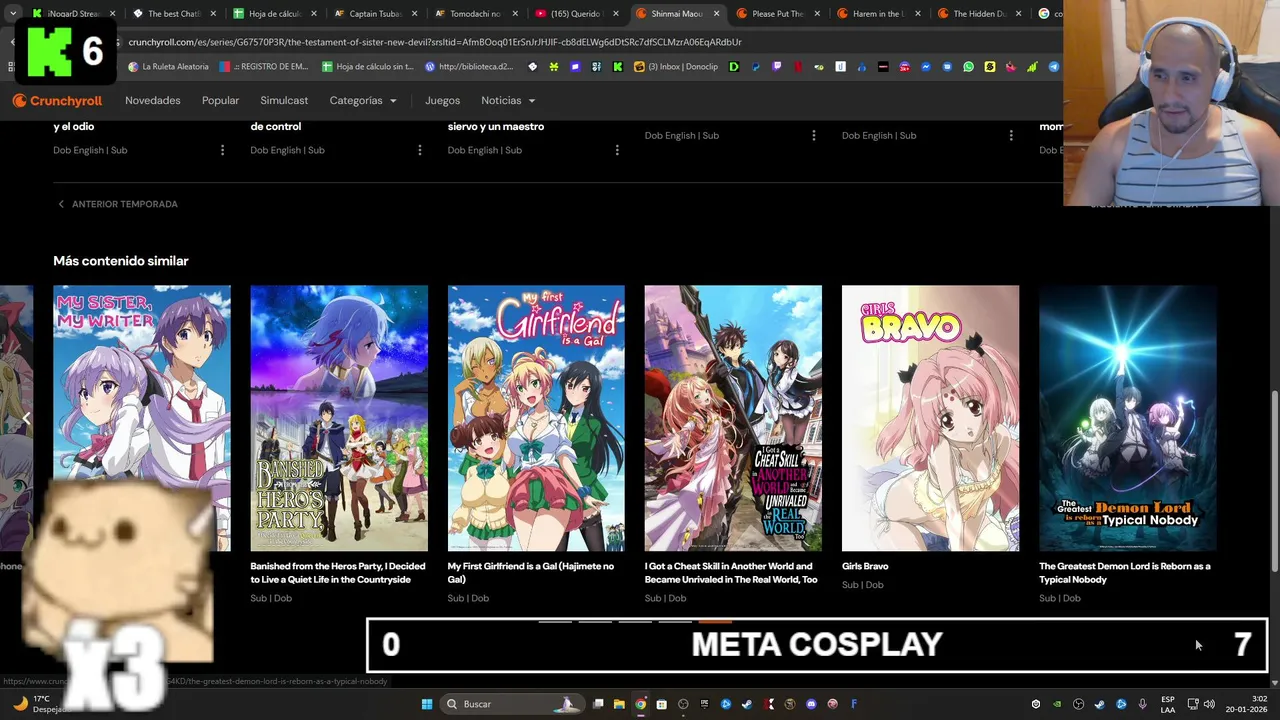This screenshot has height=720, width=1280.
Task: Open Discord from the taskbar
Action: (811, 704)
